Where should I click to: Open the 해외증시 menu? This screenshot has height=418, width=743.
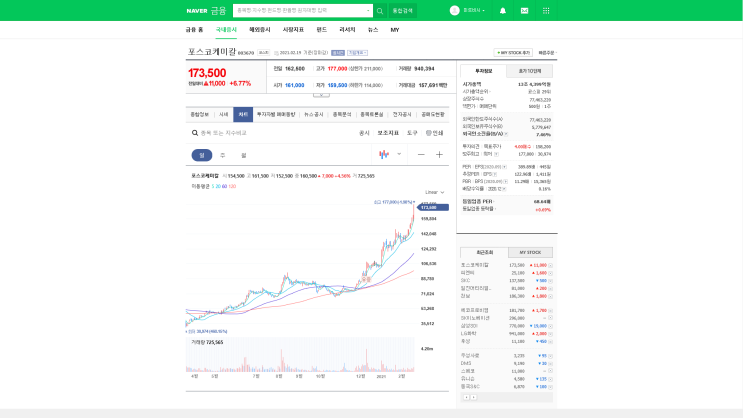pos(260,30)
